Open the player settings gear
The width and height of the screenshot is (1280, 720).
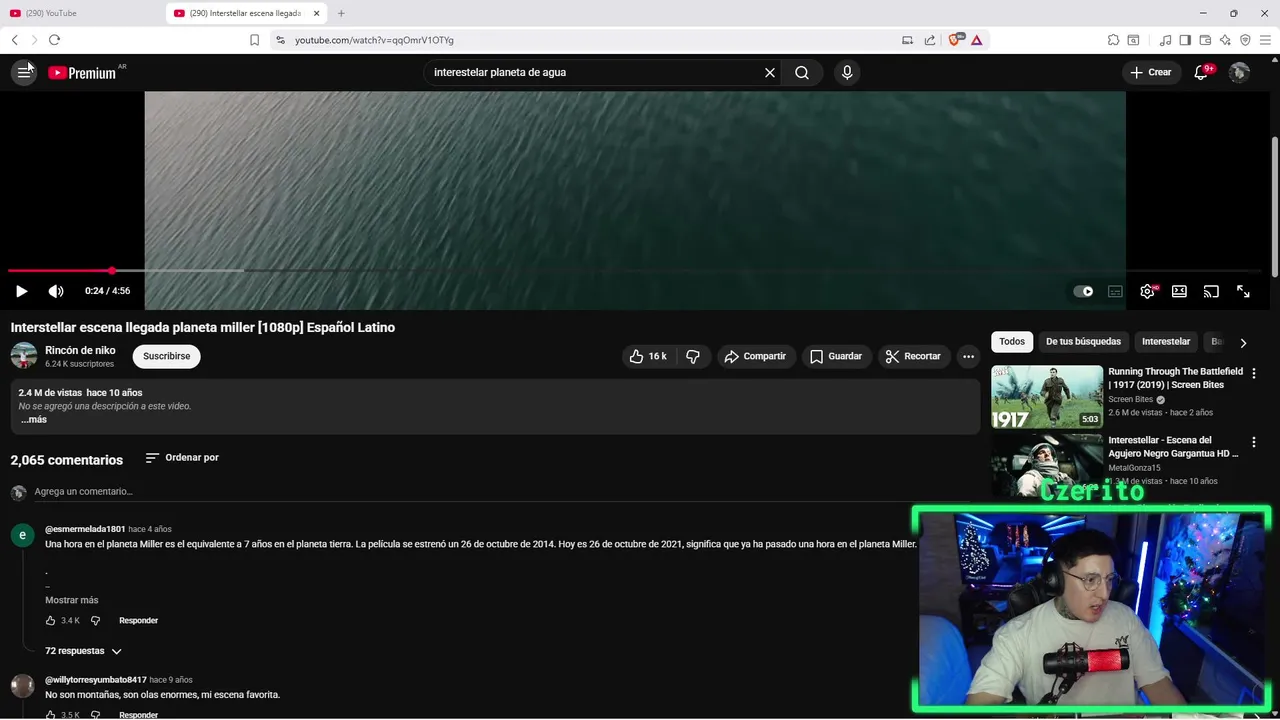1147,291
